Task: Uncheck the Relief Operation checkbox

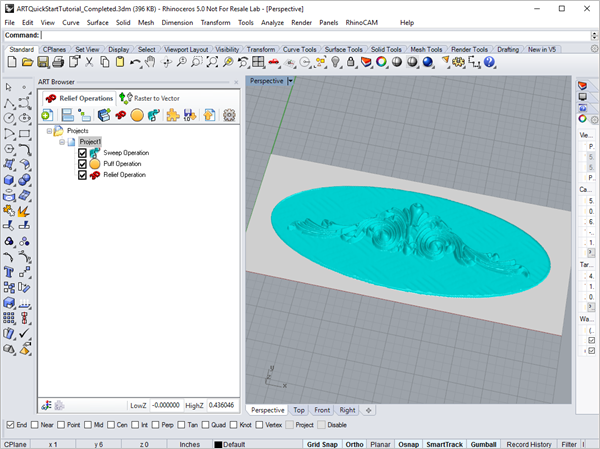Action: pyautogui.click(x=82, y=175)
